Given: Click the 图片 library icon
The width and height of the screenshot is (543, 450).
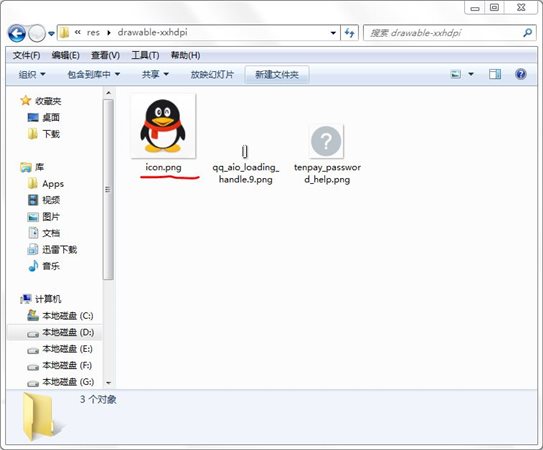Looking at the screenshot, I should 33,217.
